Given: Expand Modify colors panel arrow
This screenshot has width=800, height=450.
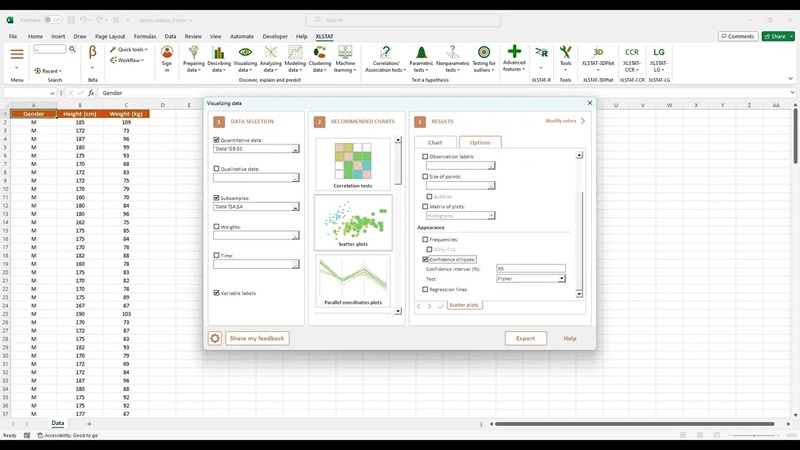Looking at the screenshot, I should coord(583,121).
